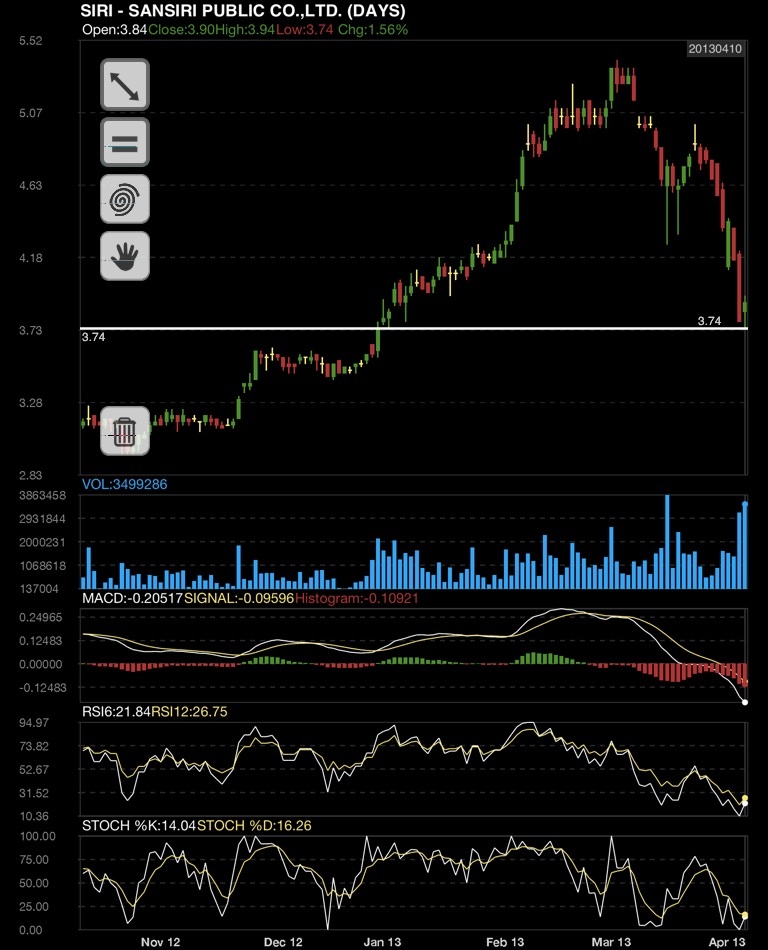The image size is (768, 950).
Task: Click the 2000231 volume axis label
Action: coord(42,542)
